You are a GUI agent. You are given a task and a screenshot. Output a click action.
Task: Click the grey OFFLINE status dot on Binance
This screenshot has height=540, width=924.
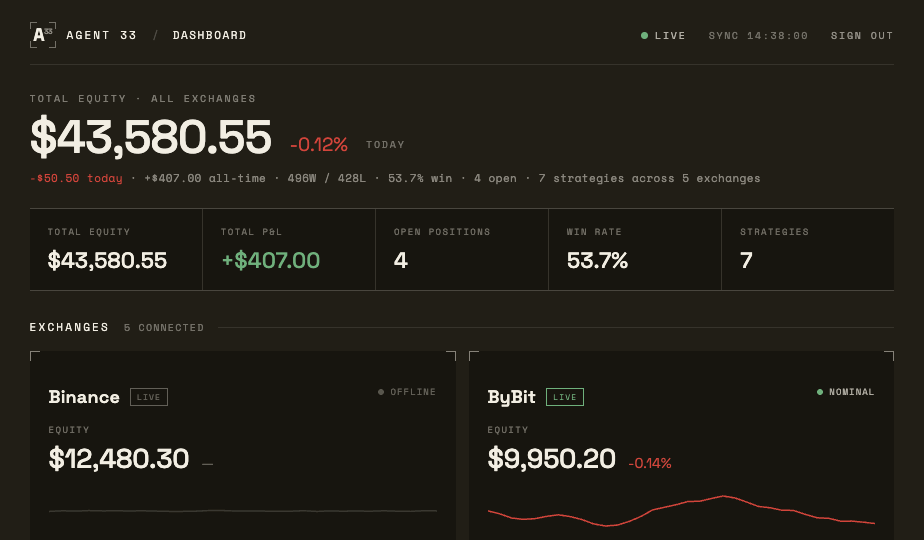pos(381,392)
